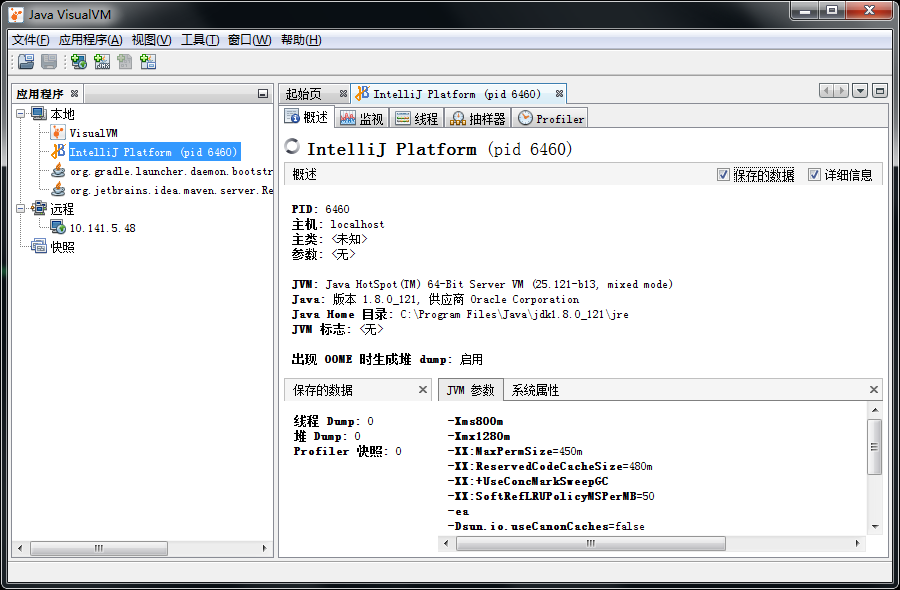Close the 保存的数据 panel
Screen dimensions: 900x590
[422, 390]
